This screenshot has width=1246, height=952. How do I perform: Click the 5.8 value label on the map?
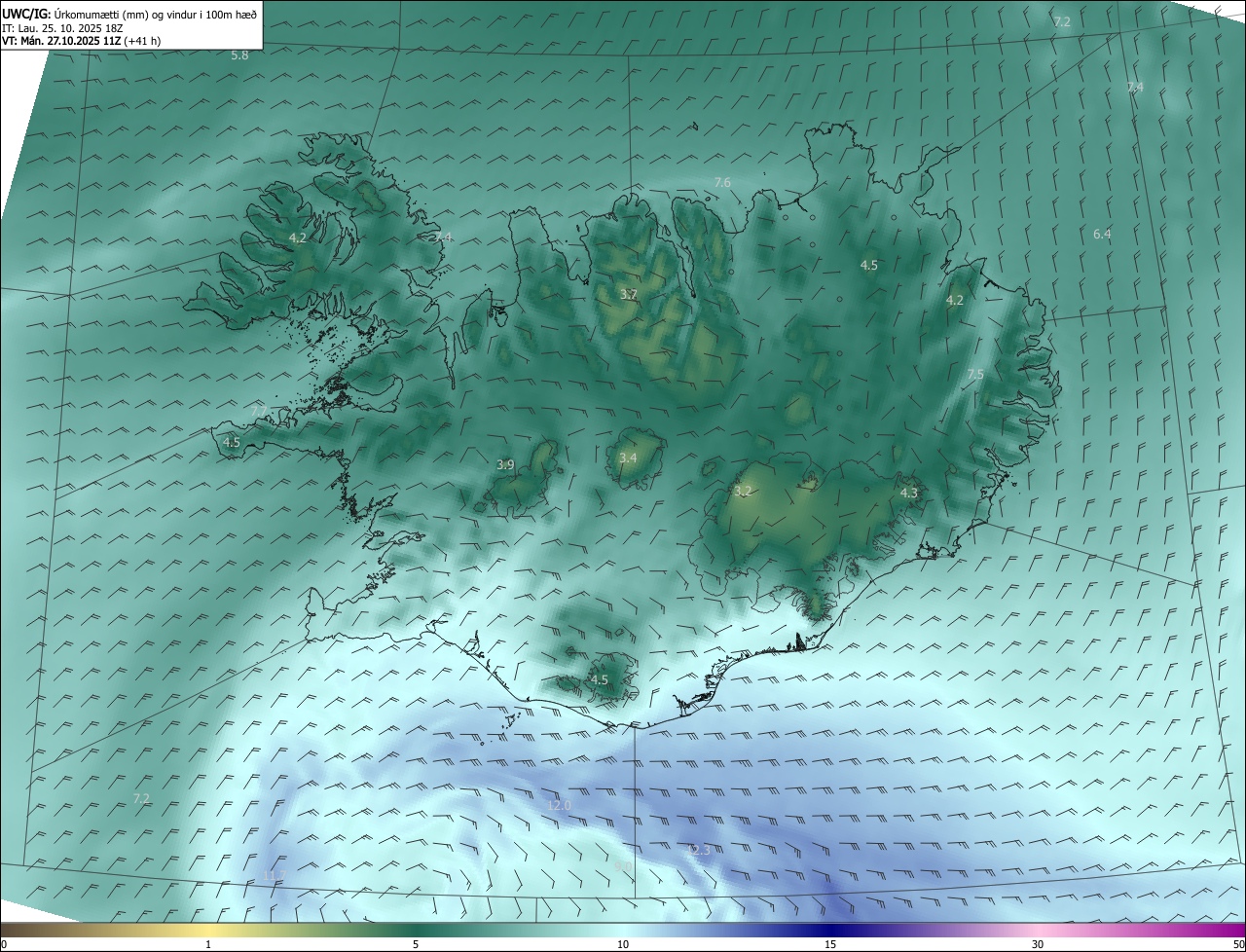point(239,55)
